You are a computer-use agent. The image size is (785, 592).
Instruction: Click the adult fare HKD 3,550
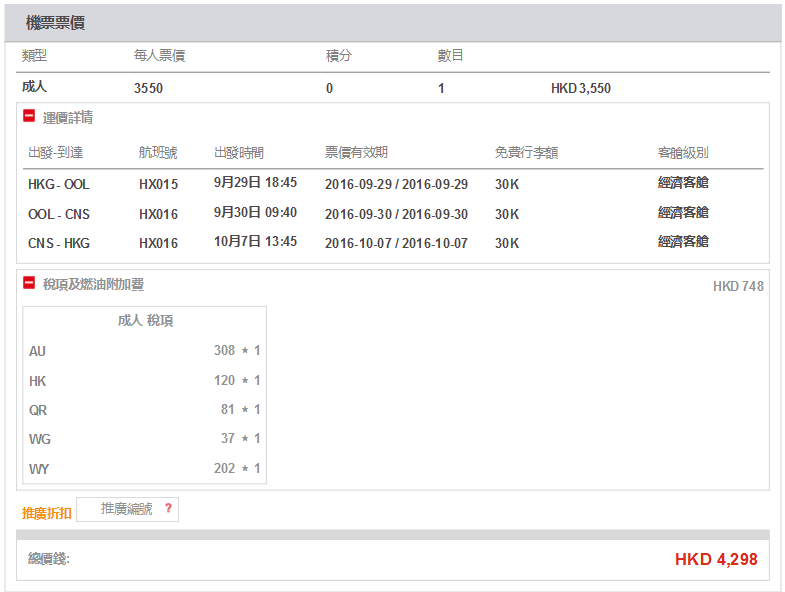tap(581, 89)
